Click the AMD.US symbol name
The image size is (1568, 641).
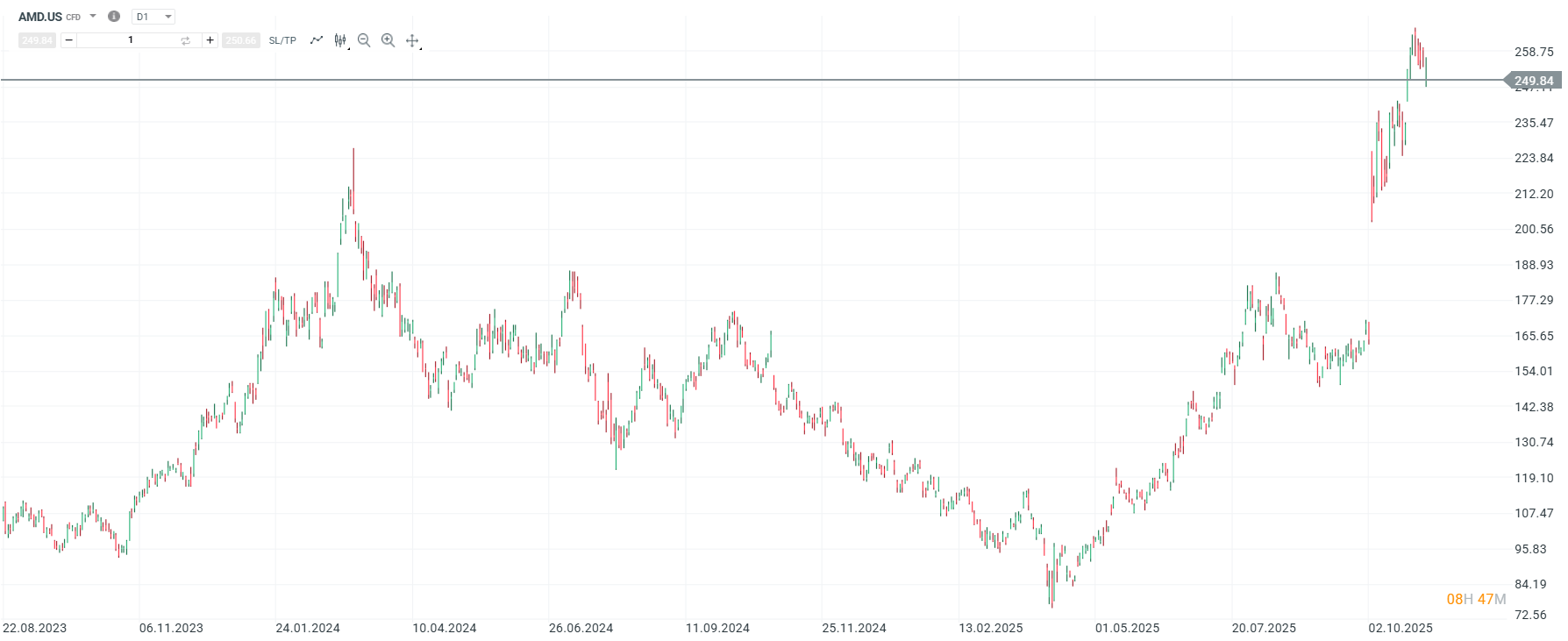[40, 17]
